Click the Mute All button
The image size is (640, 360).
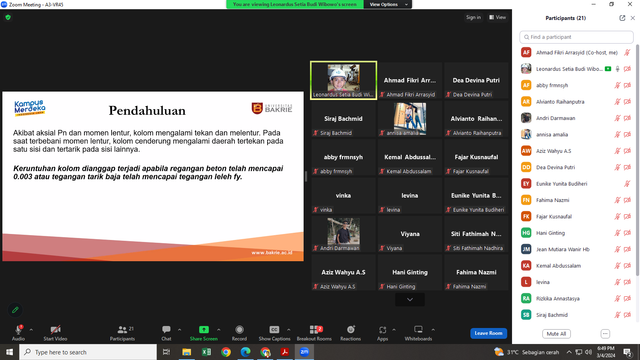pyautogui.click(x=556, y=333)
